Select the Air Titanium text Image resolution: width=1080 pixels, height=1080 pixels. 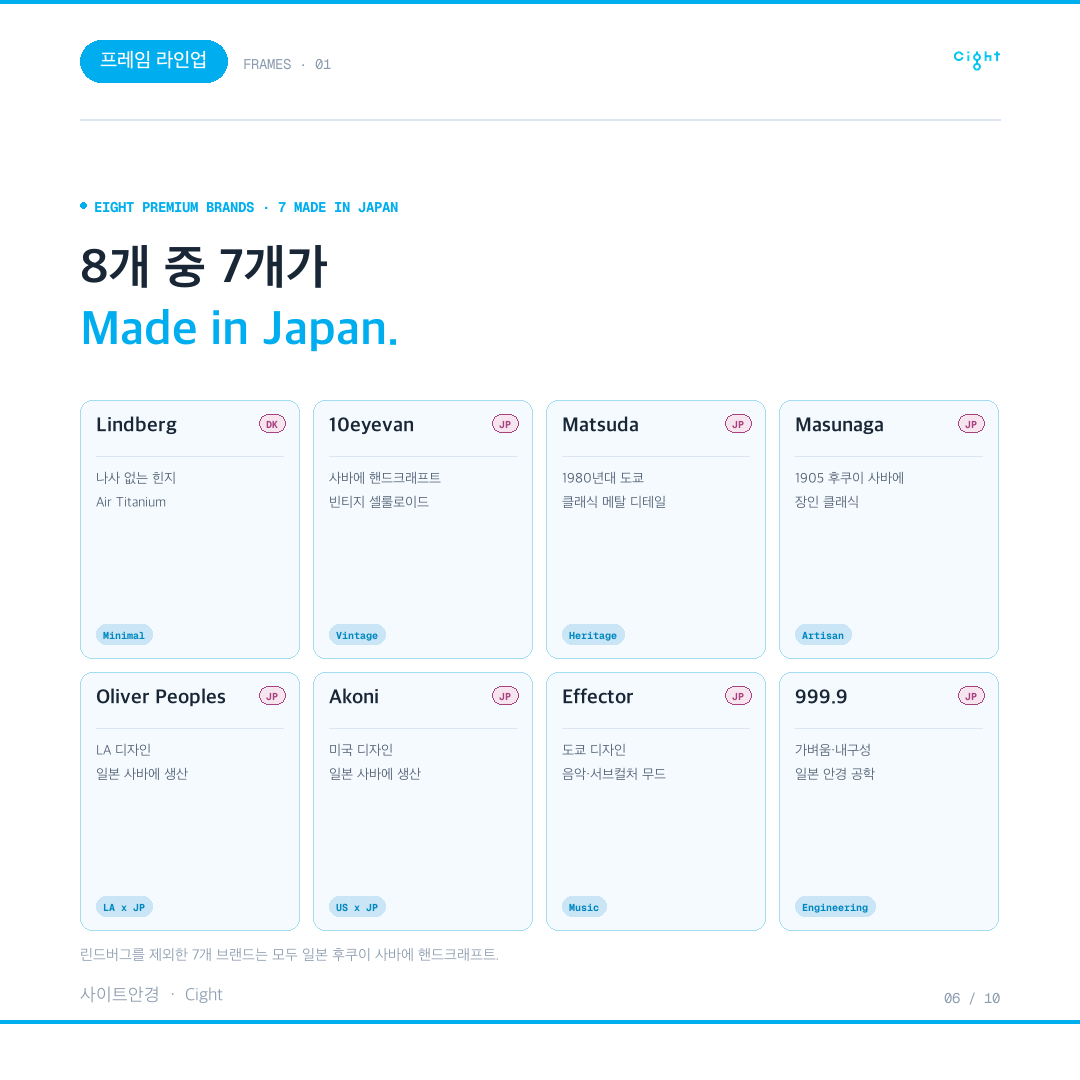[x=131, y=502]
